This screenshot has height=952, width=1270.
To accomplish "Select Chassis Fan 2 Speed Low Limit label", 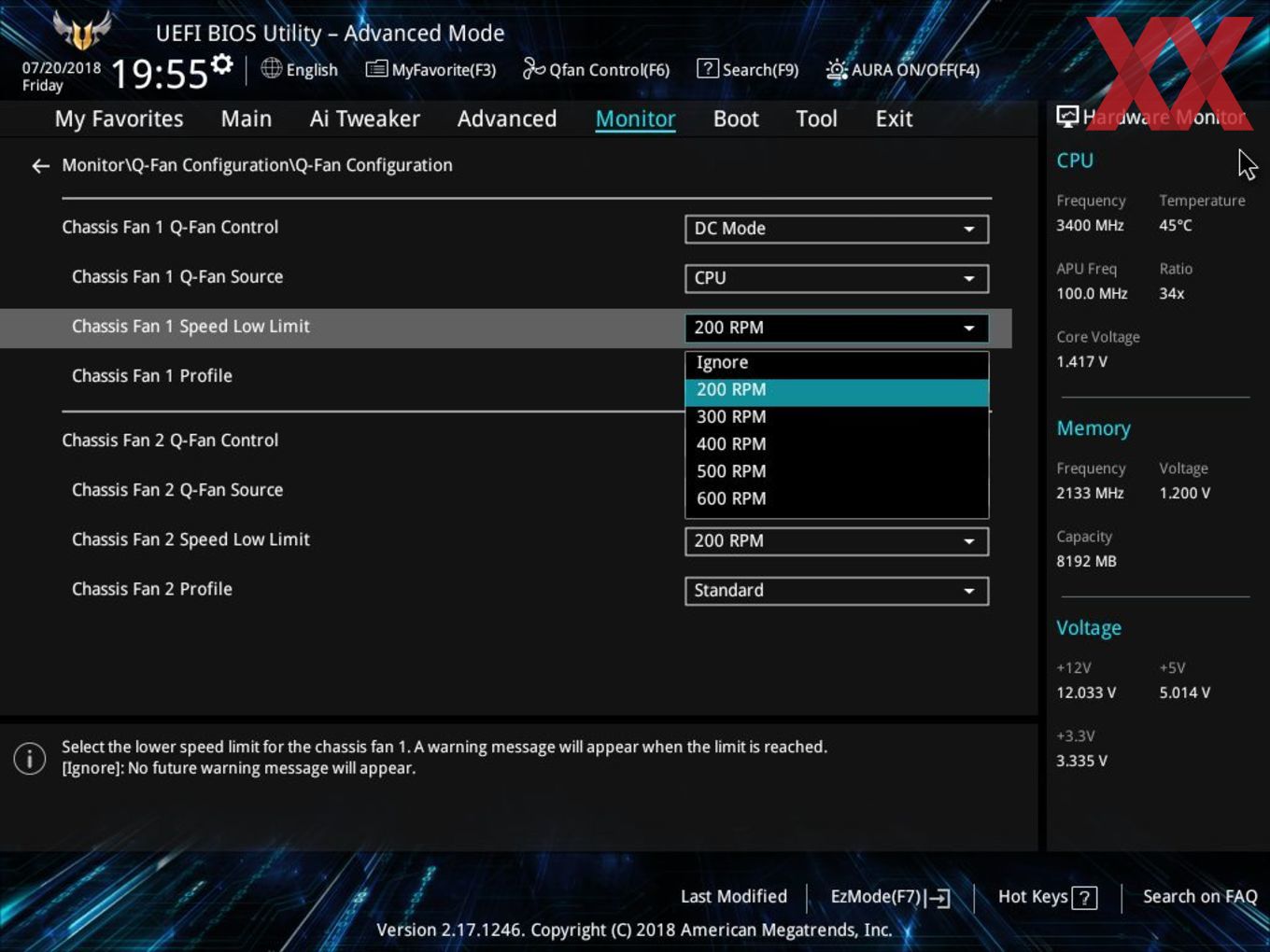I will [190, 539].
